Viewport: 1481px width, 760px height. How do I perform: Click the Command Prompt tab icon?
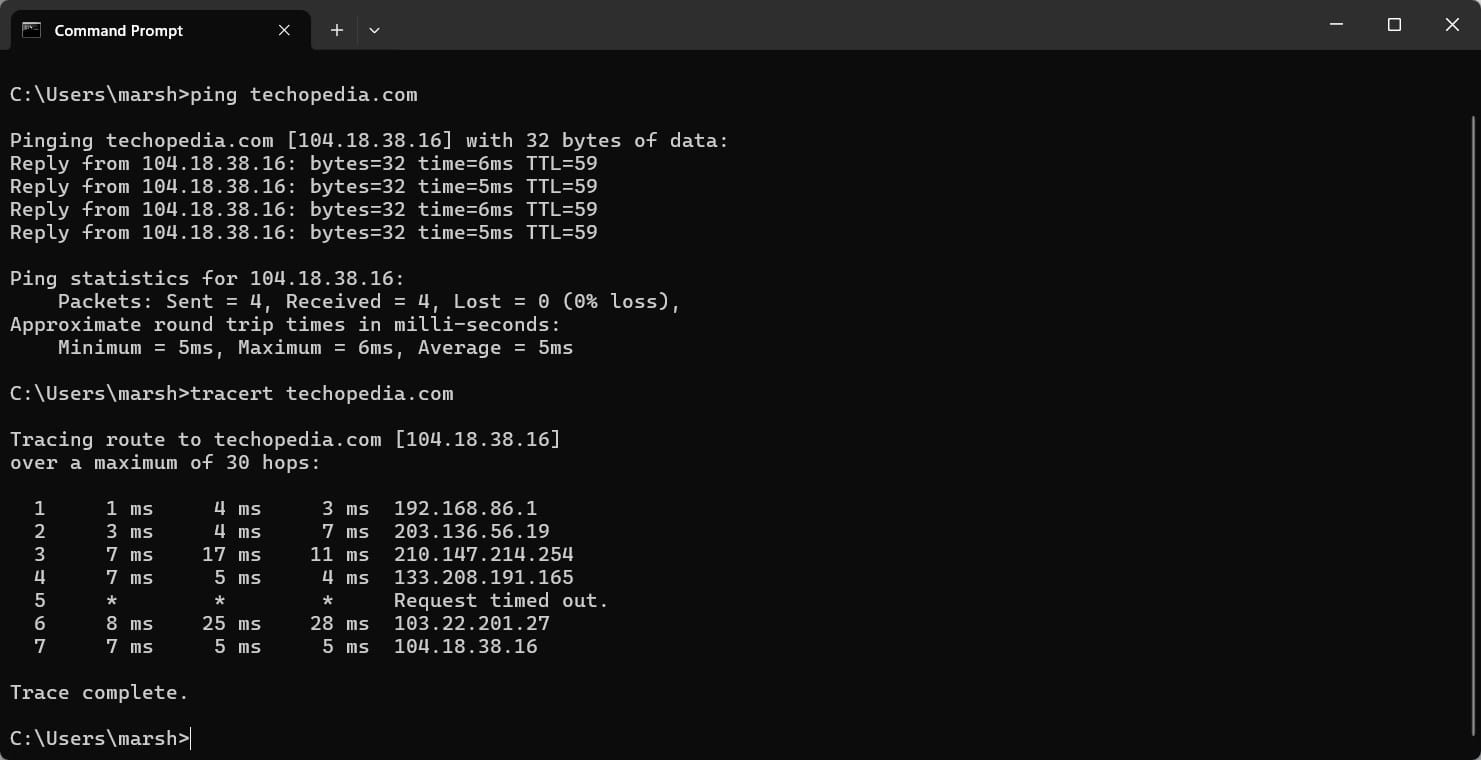click(31, 30)
